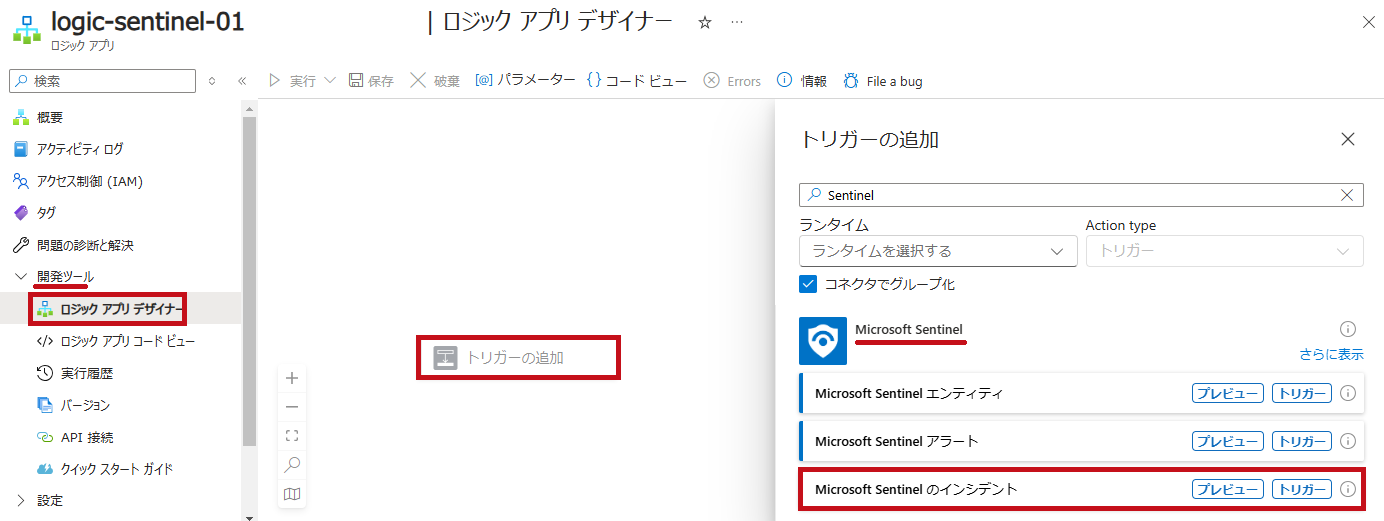The width and height of the screenshot is (1384, 521).
Task: Collapse sidebar with double chevron icon
Action: pyautogui.click(x=242, y=81)
